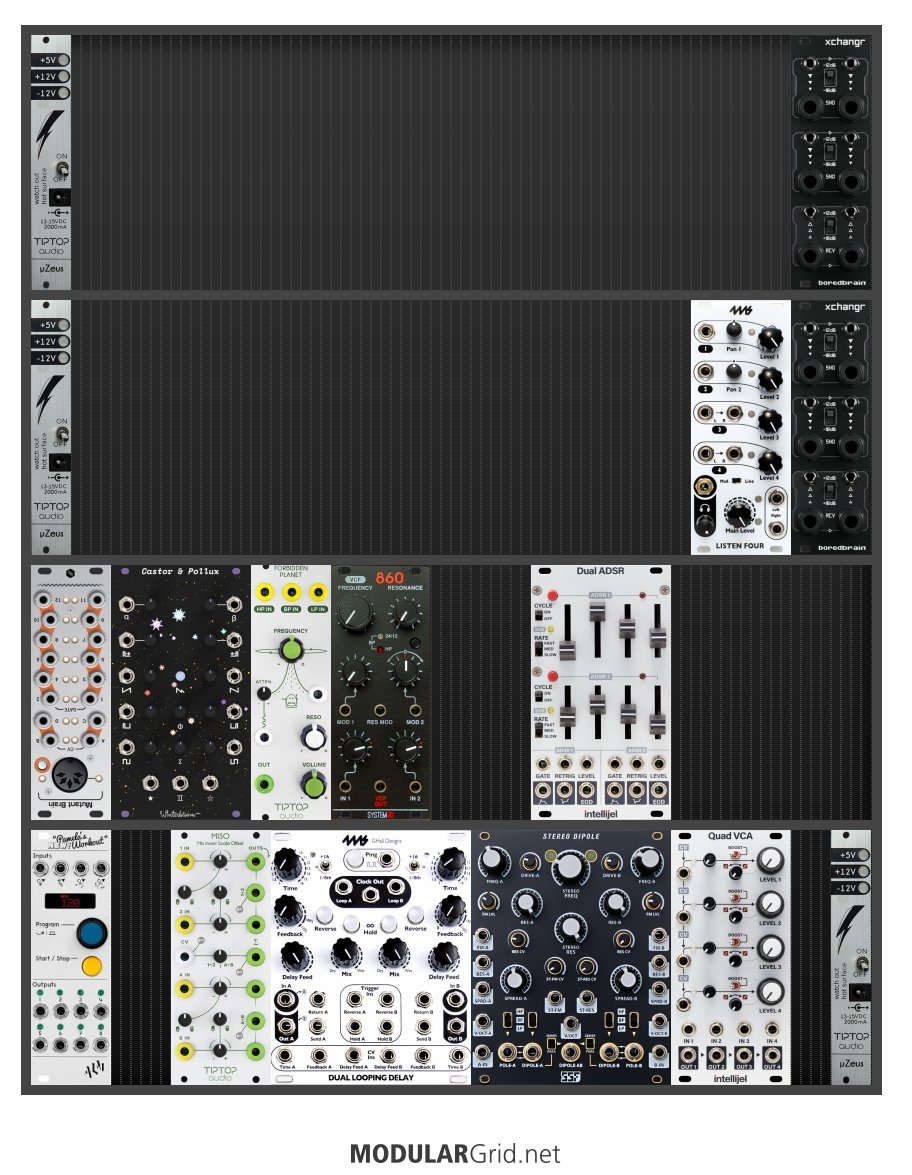Select the DIPOLE AB output jack
Screen dimensions: 912x1175
[570, 1052]
